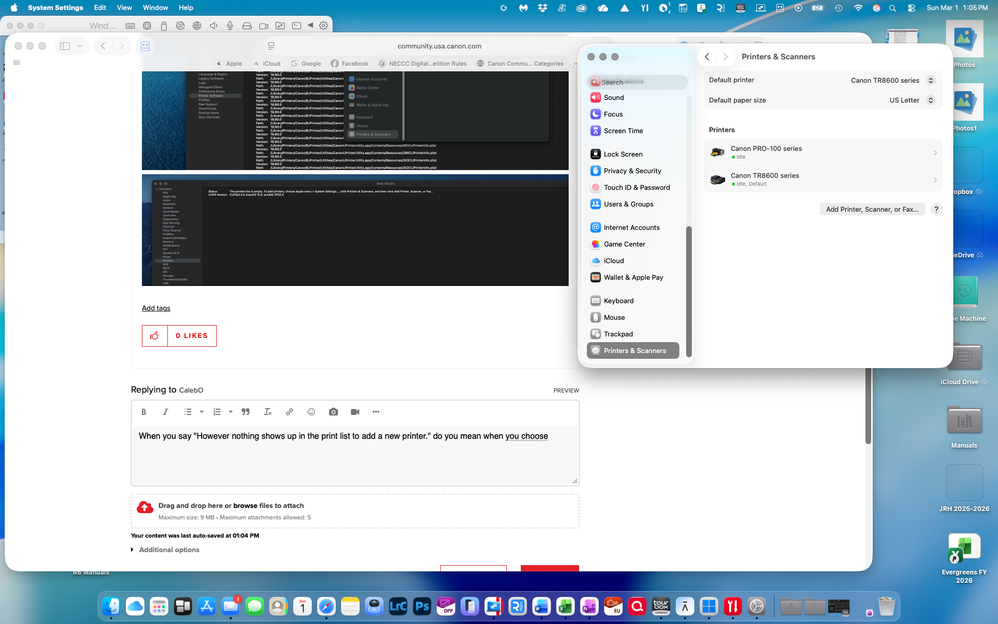Screen dimensions: 998x624
Task: Click the insert video icon in the editor
Action: pos(355,412)
